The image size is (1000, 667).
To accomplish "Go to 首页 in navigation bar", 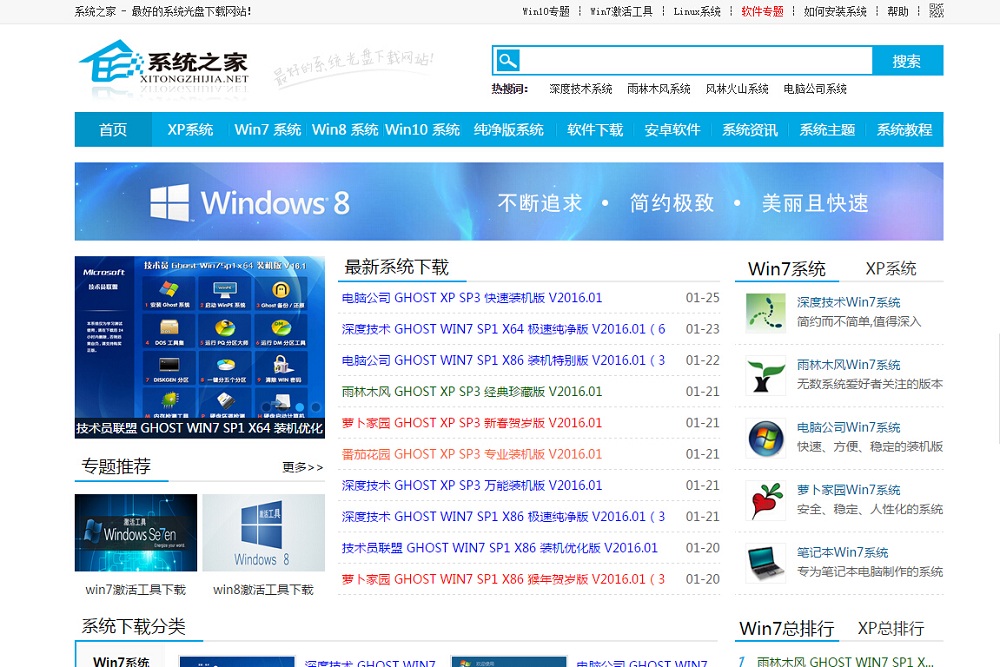I will tap(113, 129).
